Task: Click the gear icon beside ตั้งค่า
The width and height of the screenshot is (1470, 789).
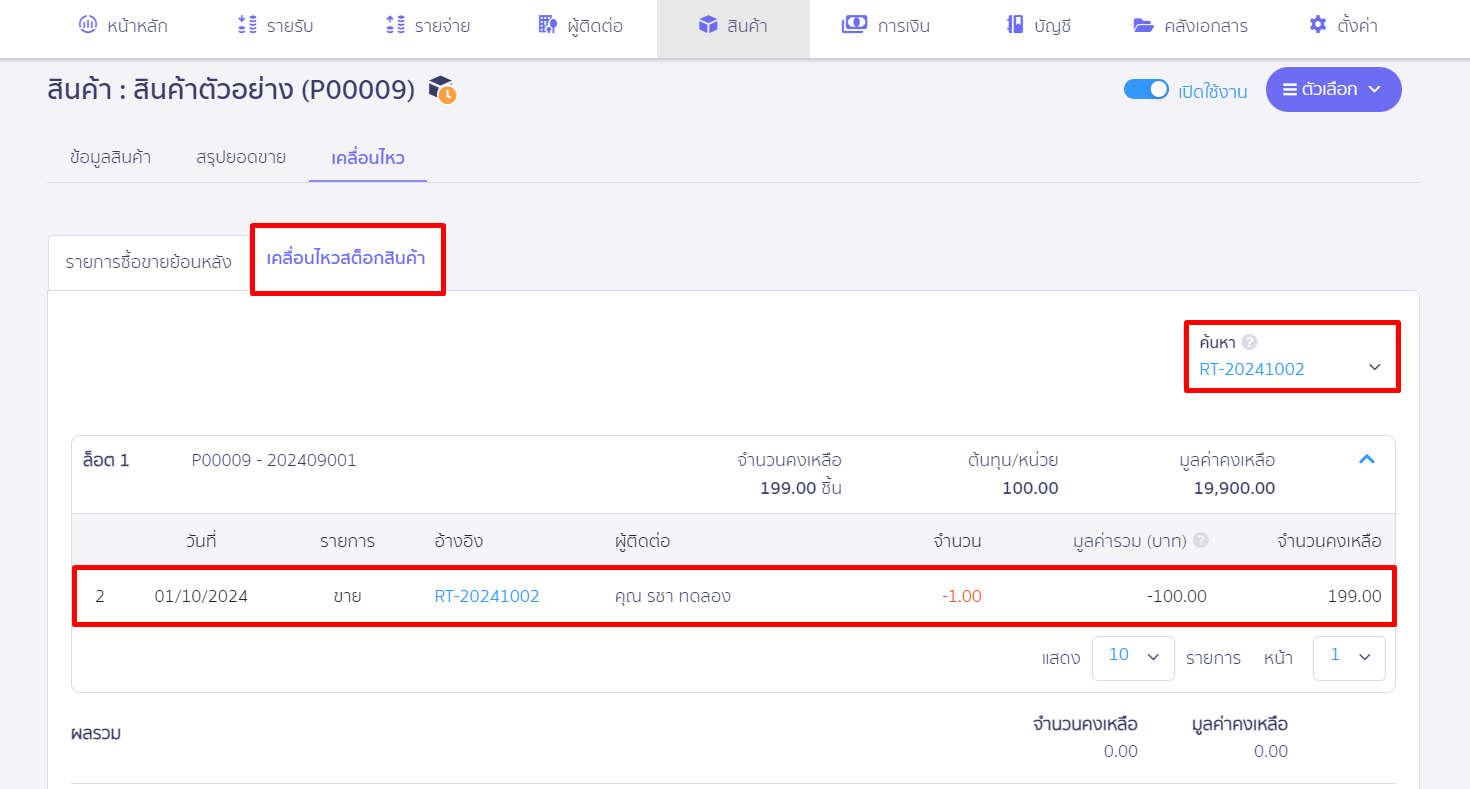Action: coord(1318,25)
